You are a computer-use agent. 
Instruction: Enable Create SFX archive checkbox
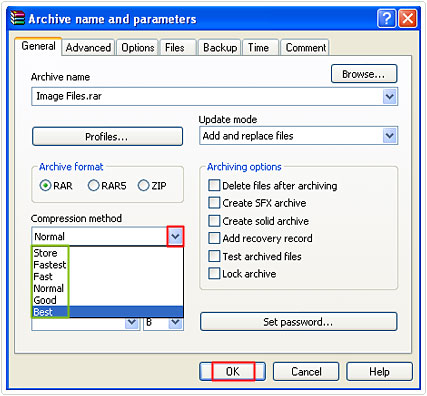pyautogui.click(x=214, y=203)
